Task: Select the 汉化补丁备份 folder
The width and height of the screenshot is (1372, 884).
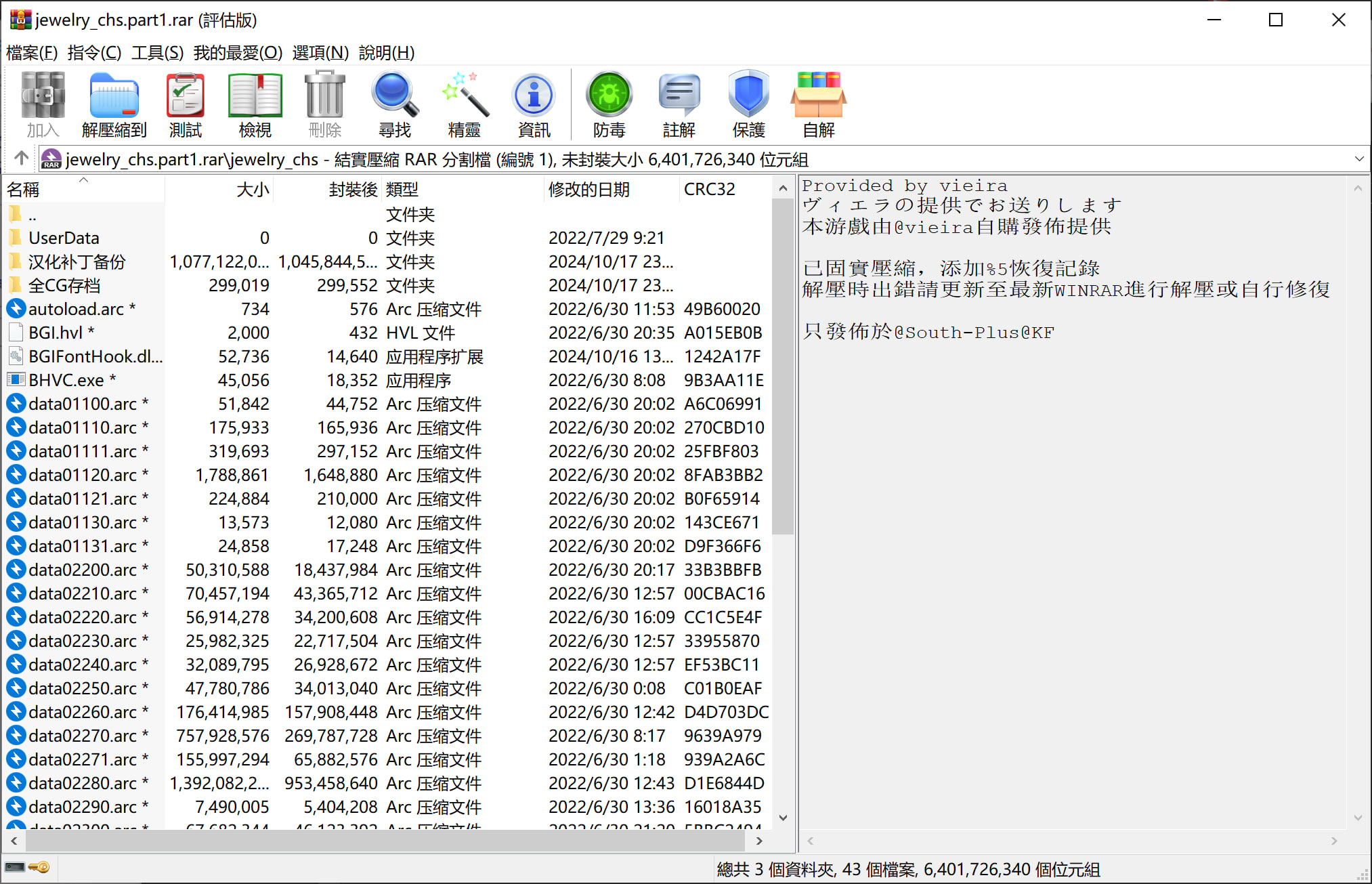Action: click(77, 261)
